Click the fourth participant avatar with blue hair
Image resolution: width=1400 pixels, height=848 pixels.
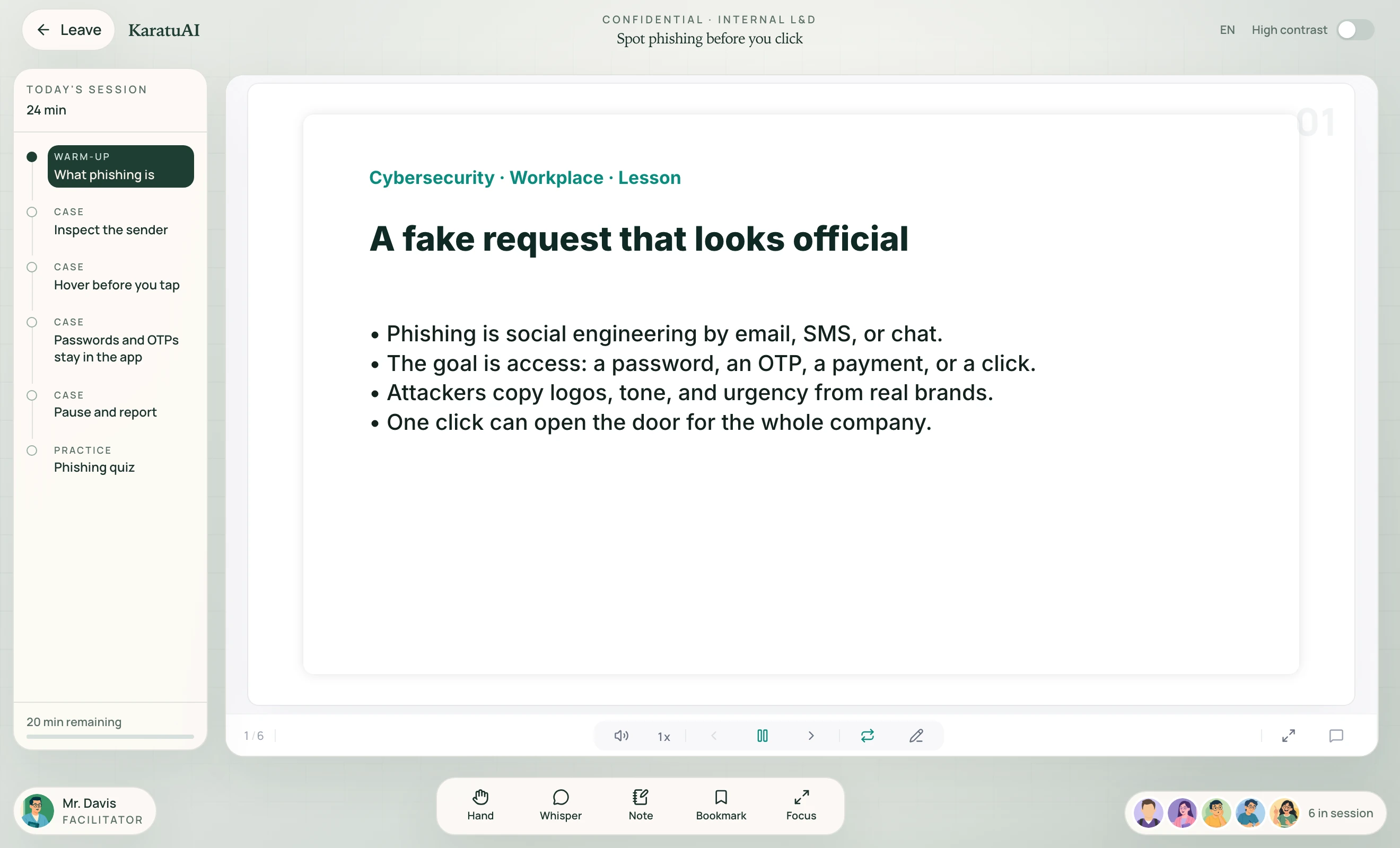[x=1250, y=813]
